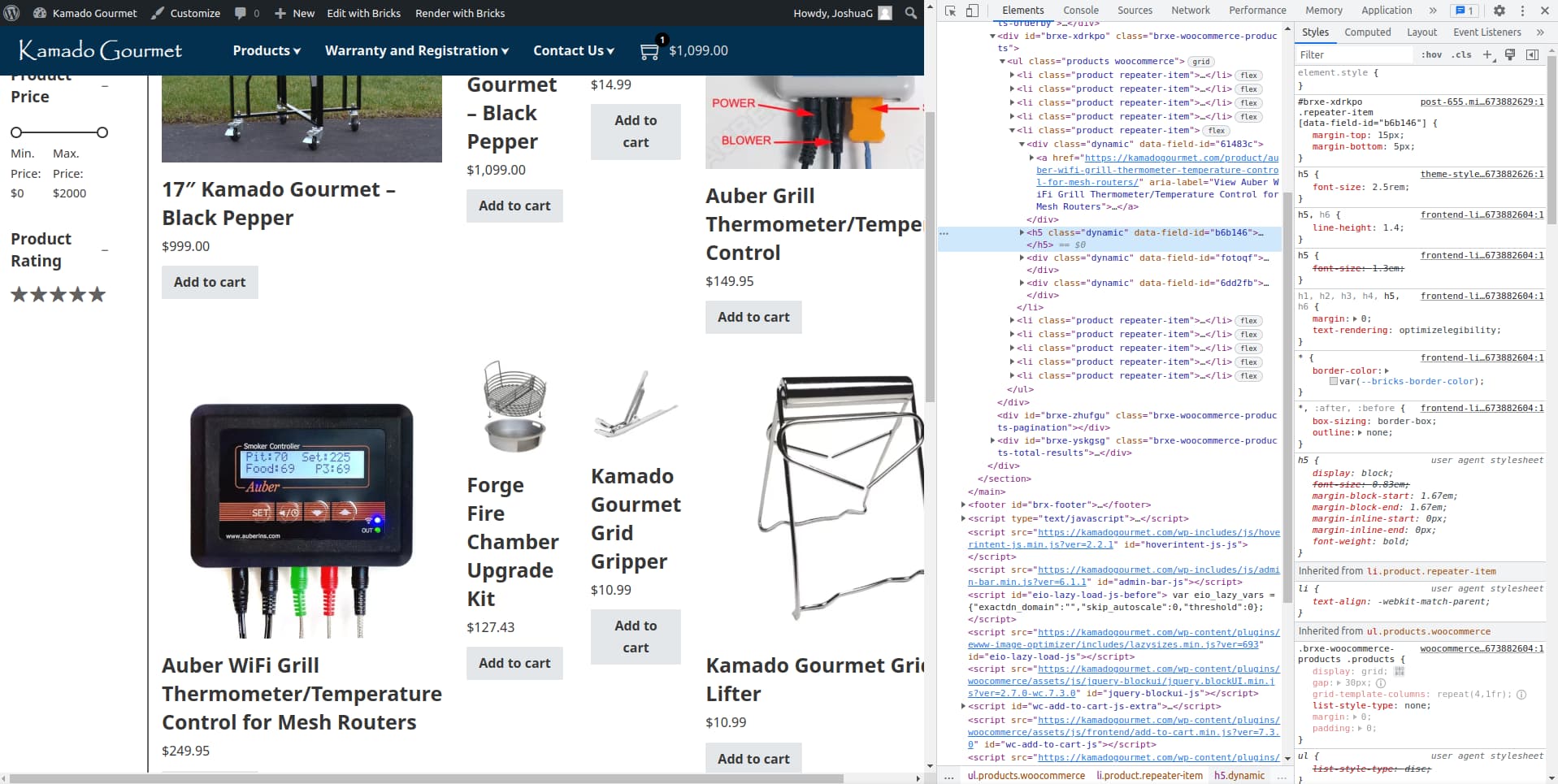The image size is (1558, 784).
Task: Open the DevTools issues counter badge
Action: (1465, 11)
